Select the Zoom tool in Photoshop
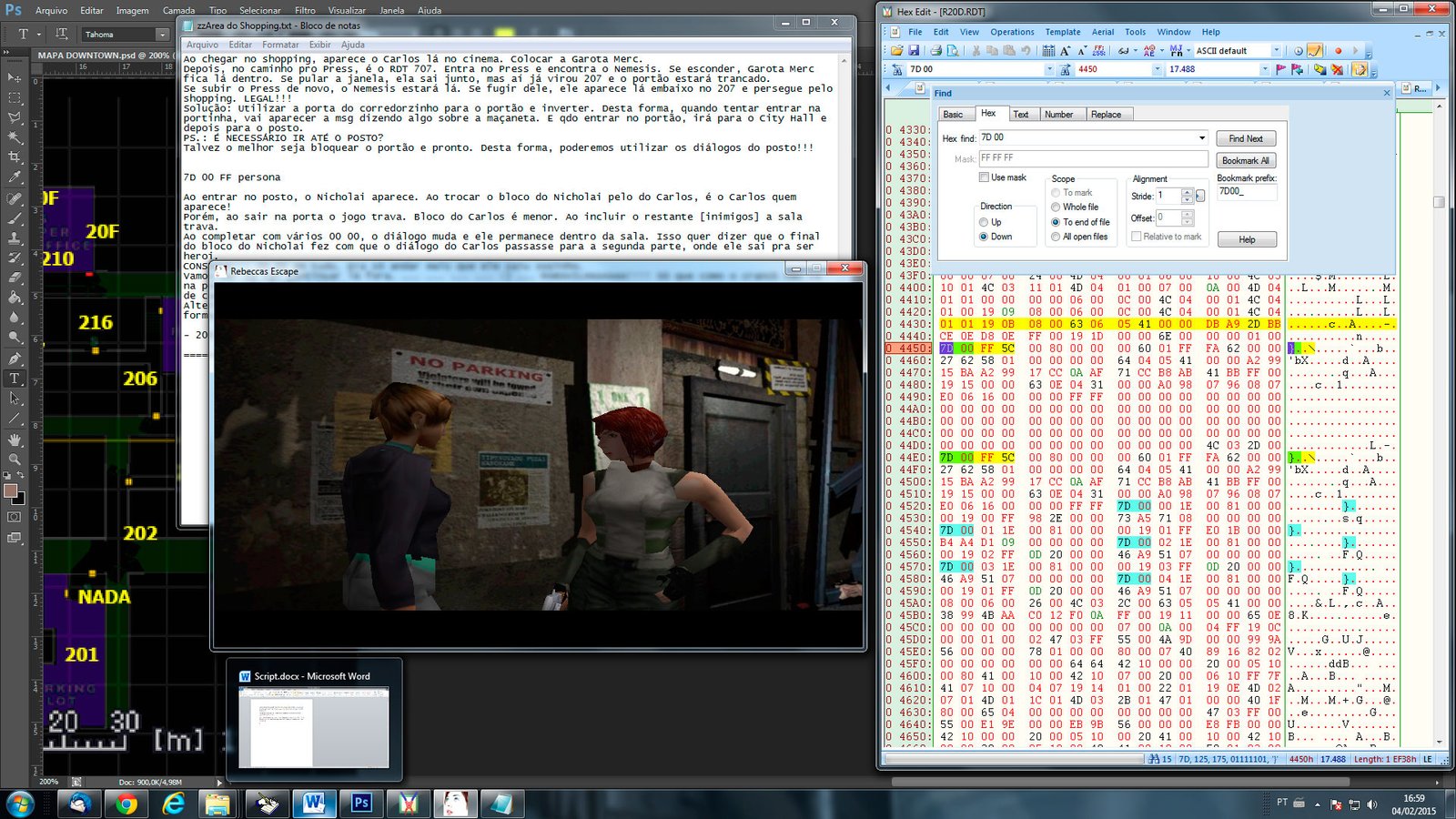1456x819 pixels. pos(15,460)
